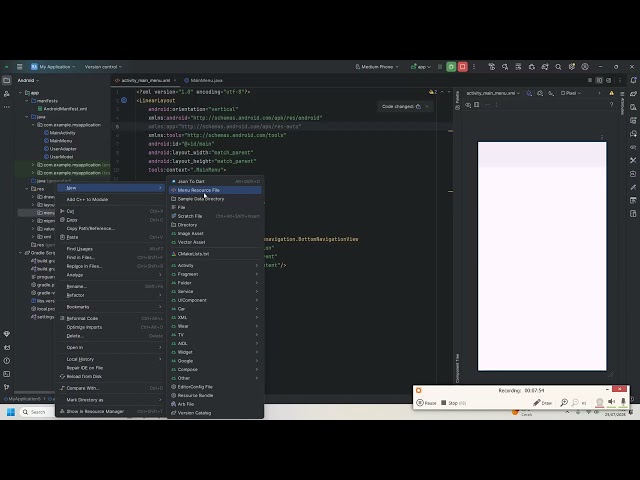Stop the screen recording
Screen dimensions: 640x480
(x=453, y=403)
